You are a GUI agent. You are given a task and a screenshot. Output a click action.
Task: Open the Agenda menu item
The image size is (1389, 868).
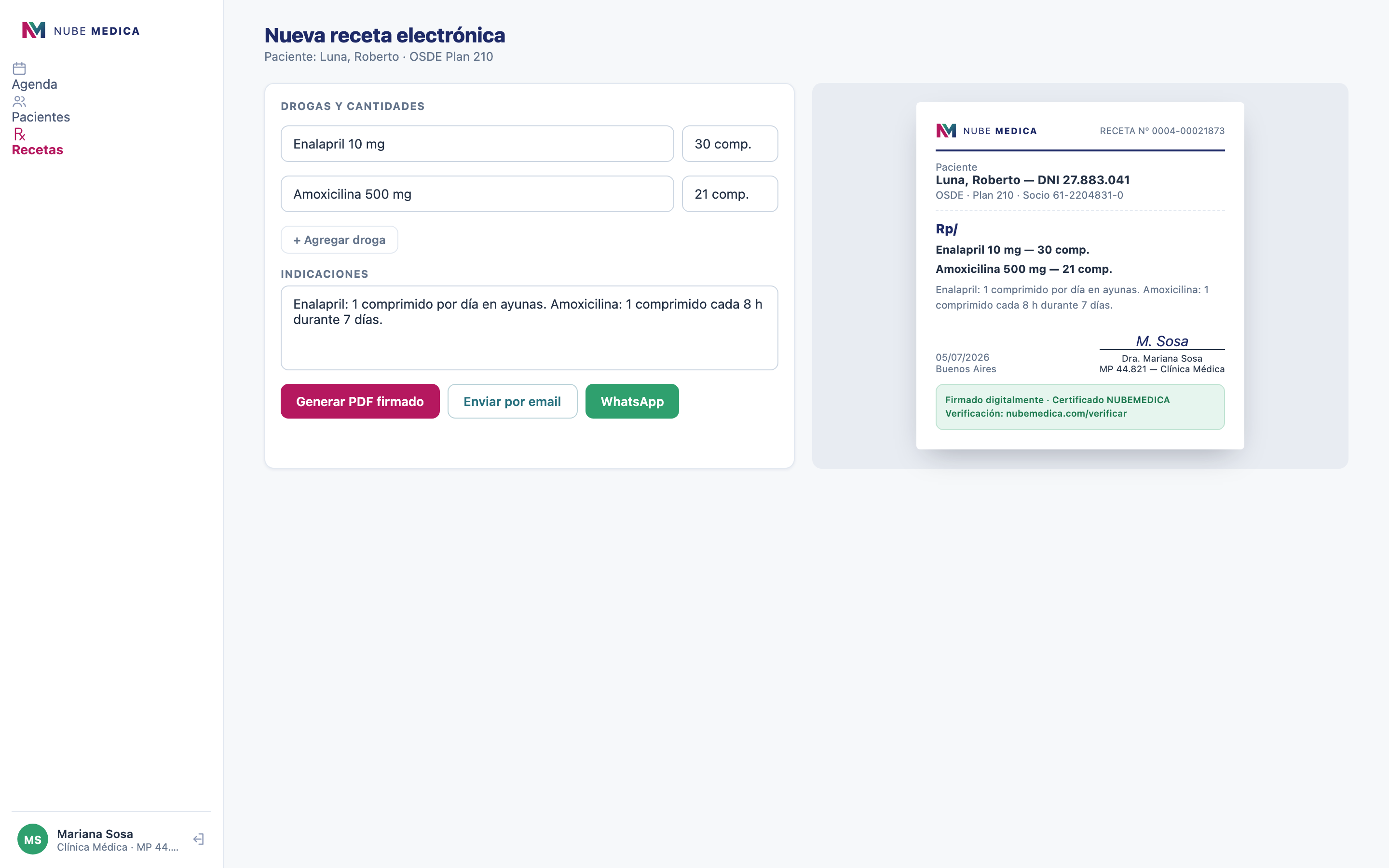point(34,84)
